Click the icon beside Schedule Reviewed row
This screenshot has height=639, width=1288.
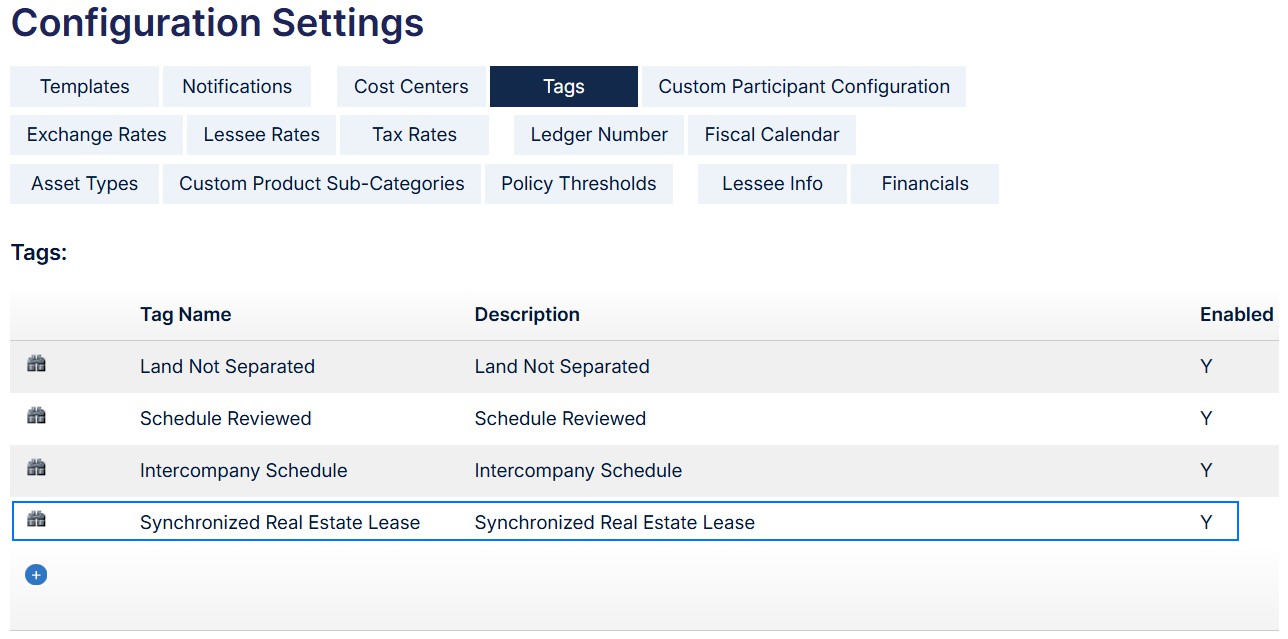tap(36, 417)
